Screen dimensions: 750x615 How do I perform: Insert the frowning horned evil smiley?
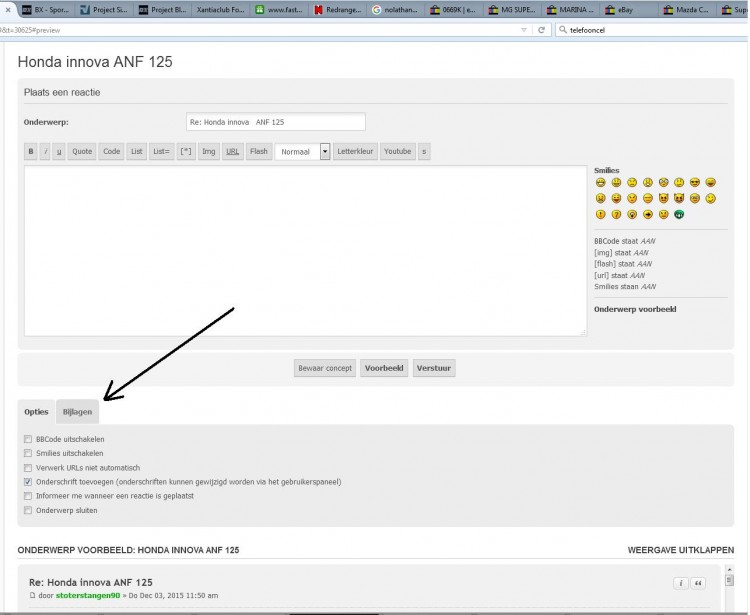(x=663, y=198)
